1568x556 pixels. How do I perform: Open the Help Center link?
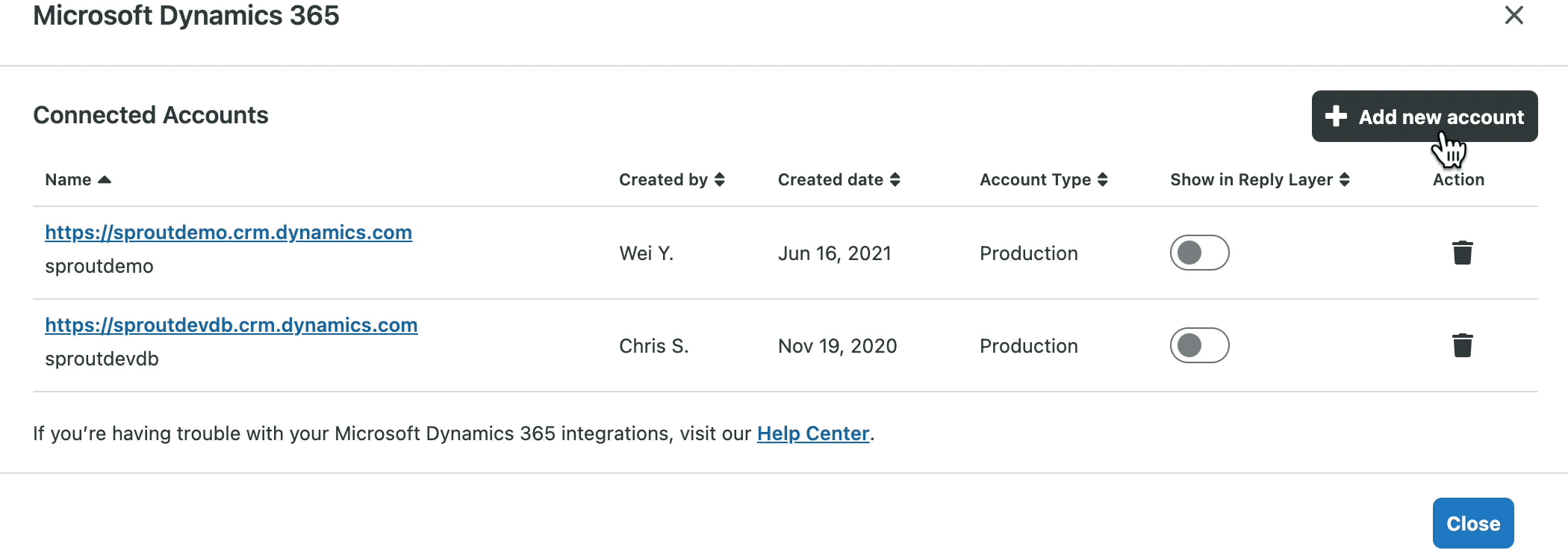pos(813,433)
